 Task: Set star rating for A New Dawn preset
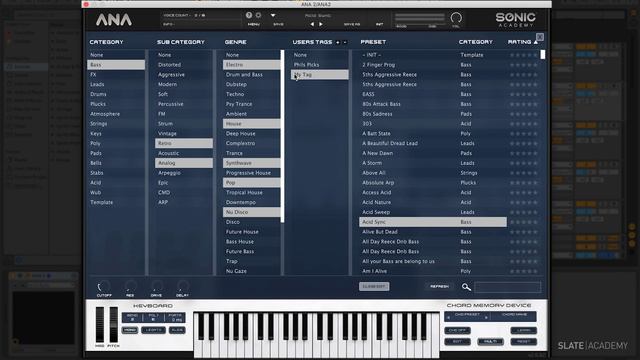click(524, 153)
